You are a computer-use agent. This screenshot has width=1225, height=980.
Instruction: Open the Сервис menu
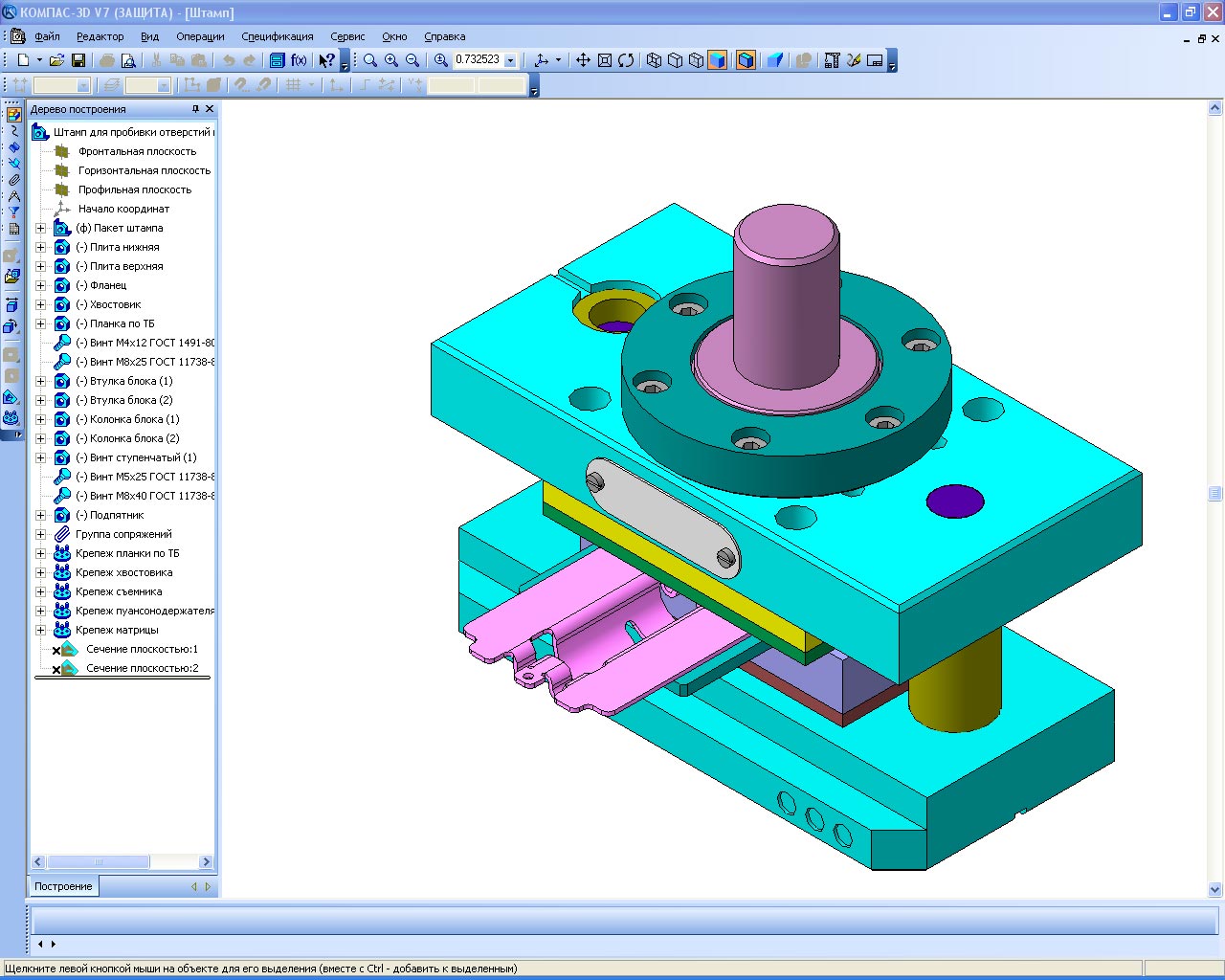347,36
